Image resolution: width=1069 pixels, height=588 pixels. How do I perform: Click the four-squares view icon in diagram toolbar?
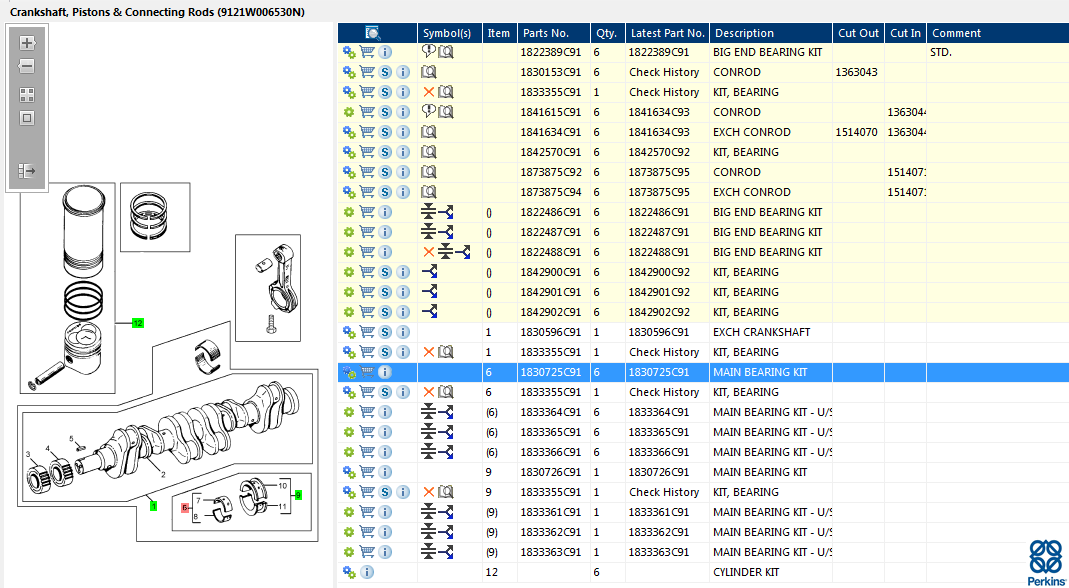click(x=27, y=95)
